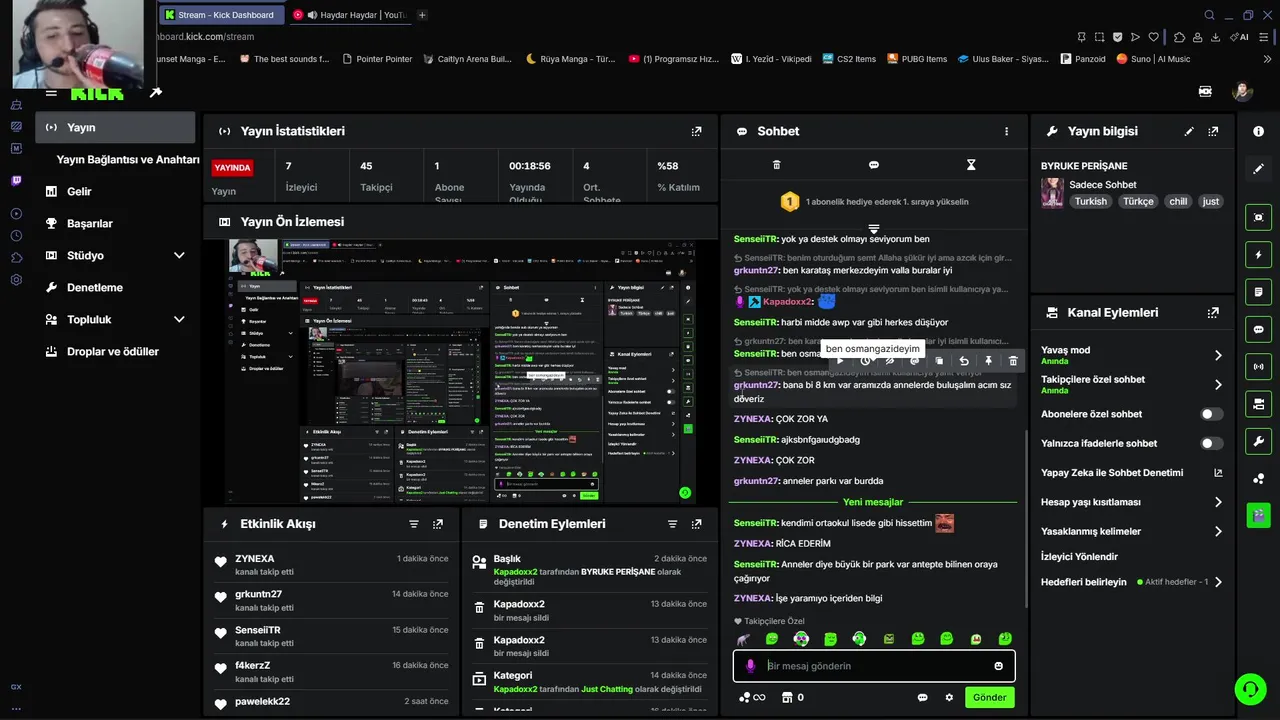
Task: Open the Sohbet panel three-dot menu
Action: (1006, 131)
